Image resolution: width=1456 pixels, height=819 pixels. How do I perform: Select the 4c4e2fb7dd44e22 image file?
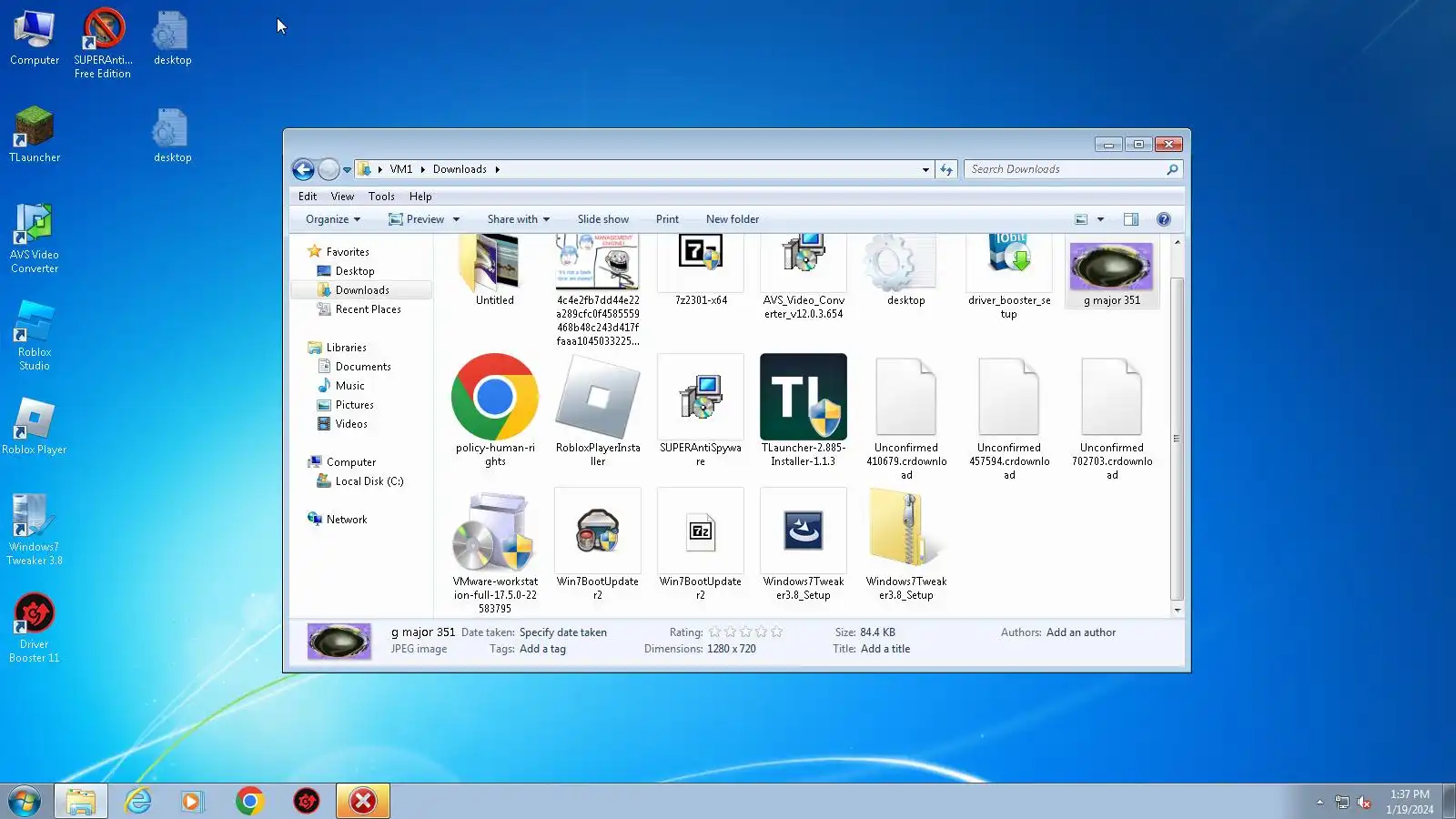pos(598,290)
